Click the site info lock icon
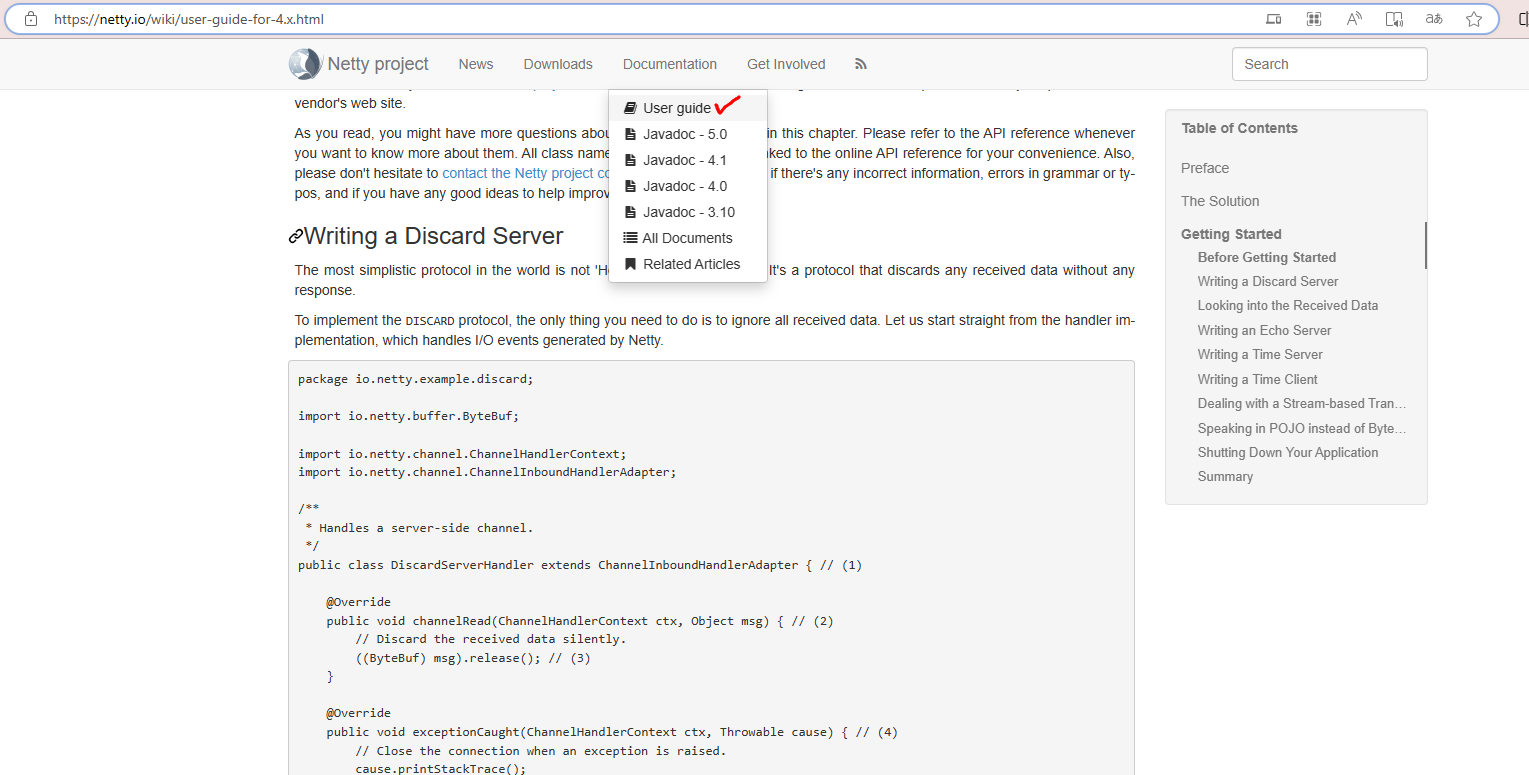1529x775 pixels. tap(31, 19)
